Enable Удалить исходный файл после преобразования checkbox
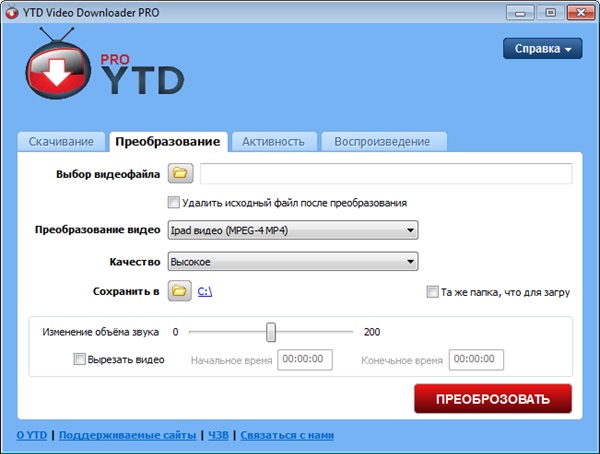Viewport: 600px width, 454px height. [x=173, y=202]
